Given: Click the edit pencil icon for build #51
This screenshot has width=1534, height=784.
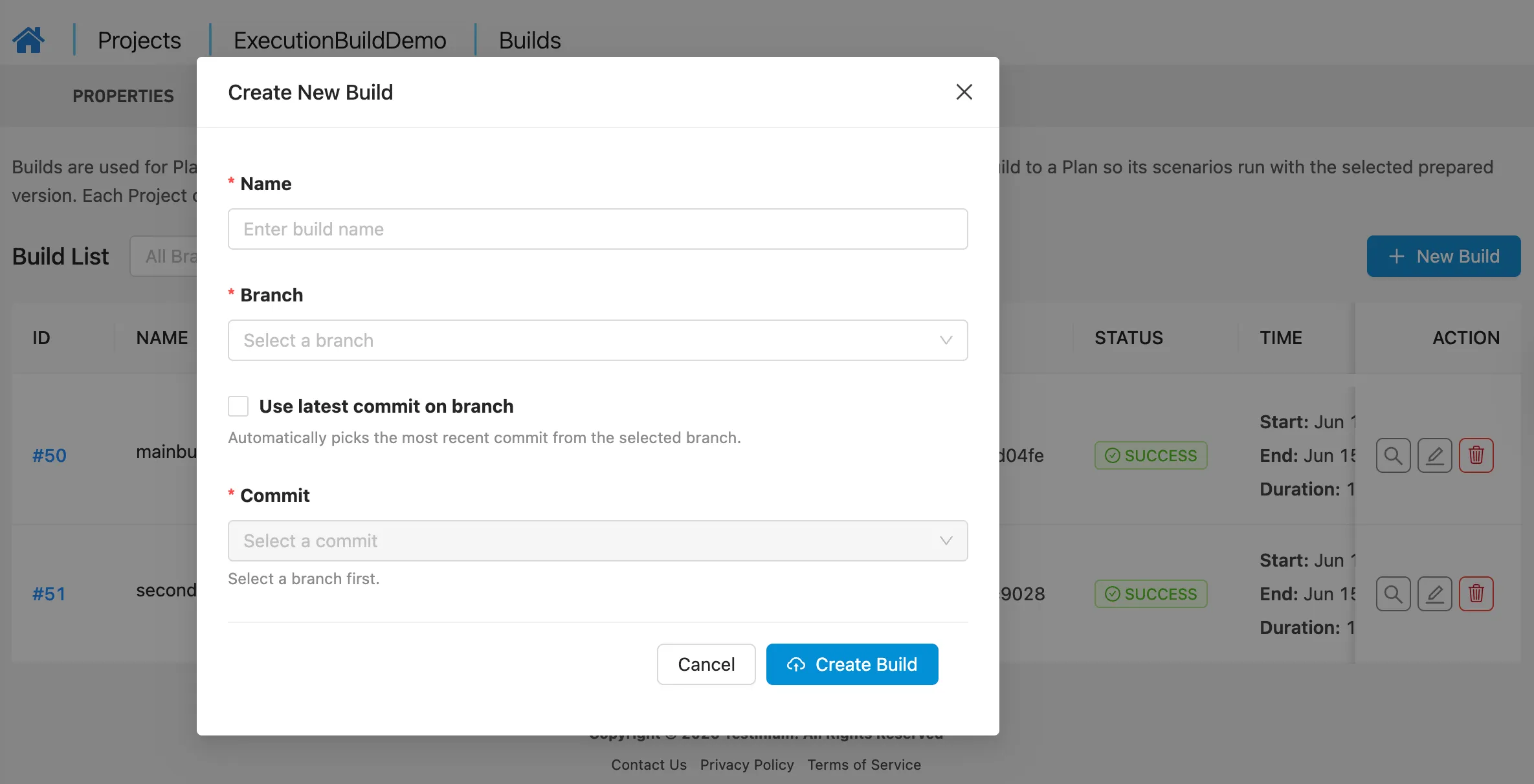Looking at the screenshot, I should point(1434,594).
